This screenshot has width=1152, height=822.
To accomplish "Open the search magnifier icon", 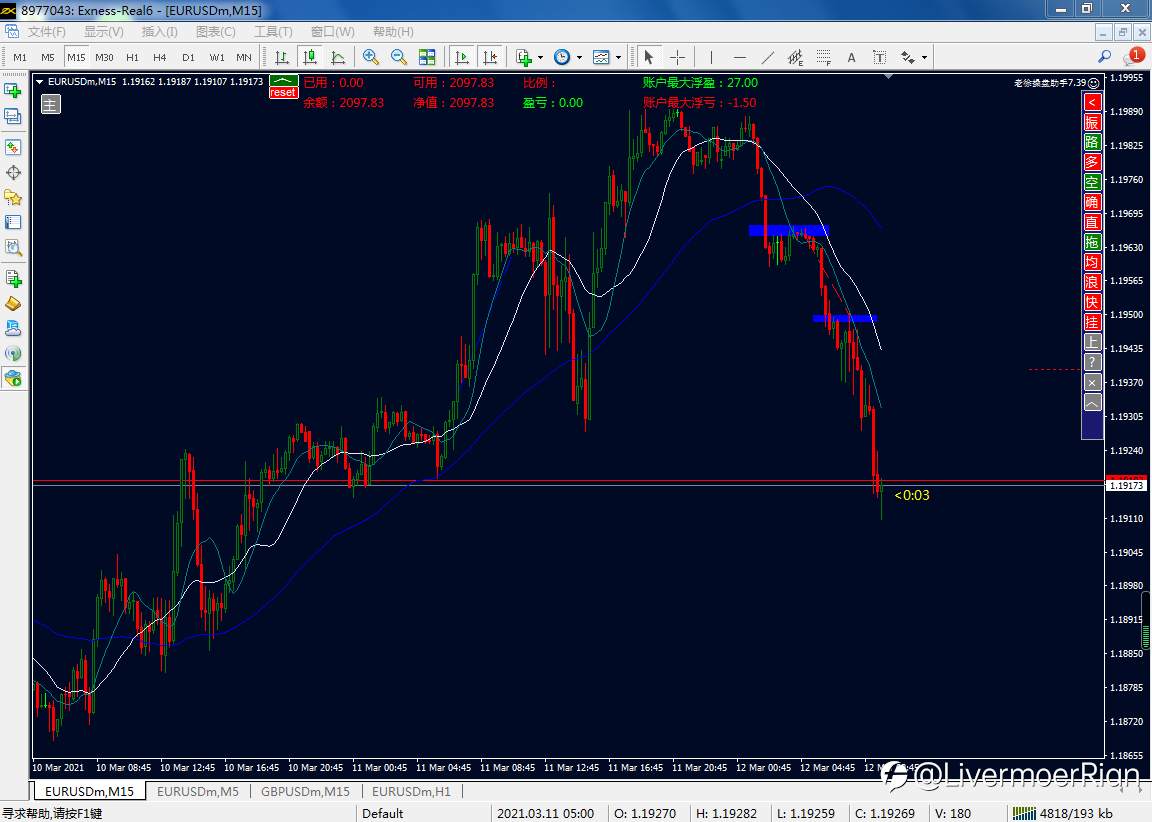I will click(x=1104, y=57).
